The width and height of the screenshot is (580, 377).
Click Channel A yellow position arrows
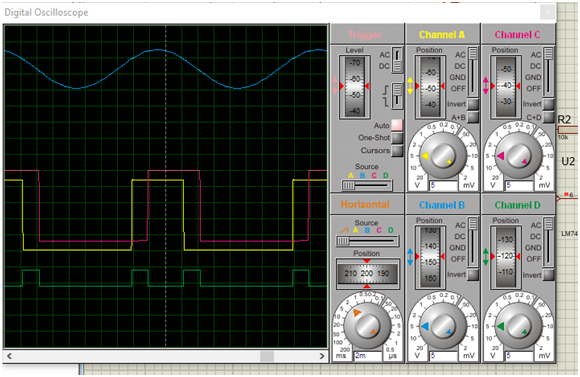(410, 85)
